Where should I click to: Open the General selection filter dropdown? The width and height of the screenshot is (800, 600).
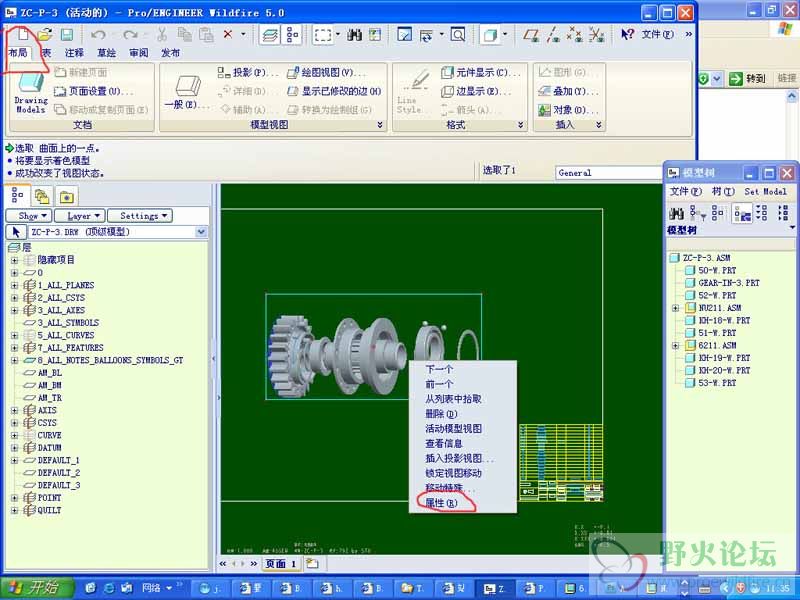609,173
